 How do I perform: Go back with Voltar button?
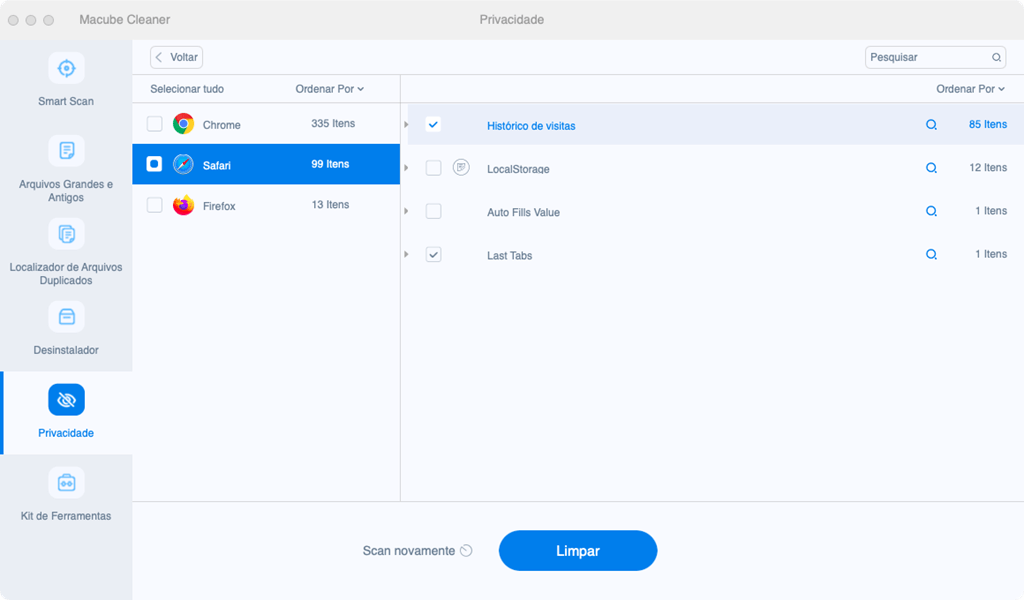[x=176, y=57]
